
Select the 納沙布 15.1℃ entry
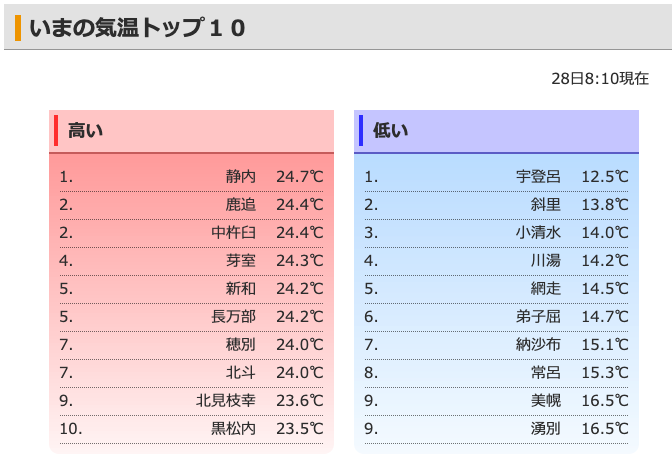click(496, 345)
